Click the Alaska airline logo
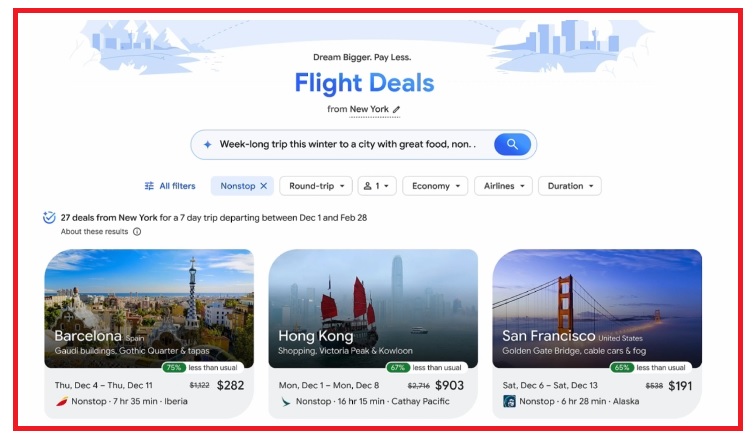This screenshot has width=754, height=445. tap(509, 401)
